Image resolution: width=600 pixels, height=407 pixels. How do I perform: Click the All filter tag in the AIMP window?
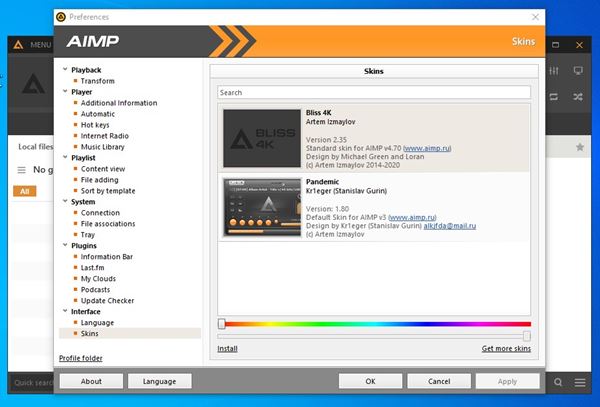(x=24, y=191)
